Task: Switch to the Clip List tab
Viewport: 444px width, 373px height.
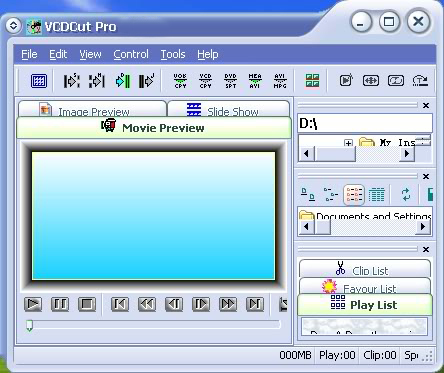Action: (365, 269)
